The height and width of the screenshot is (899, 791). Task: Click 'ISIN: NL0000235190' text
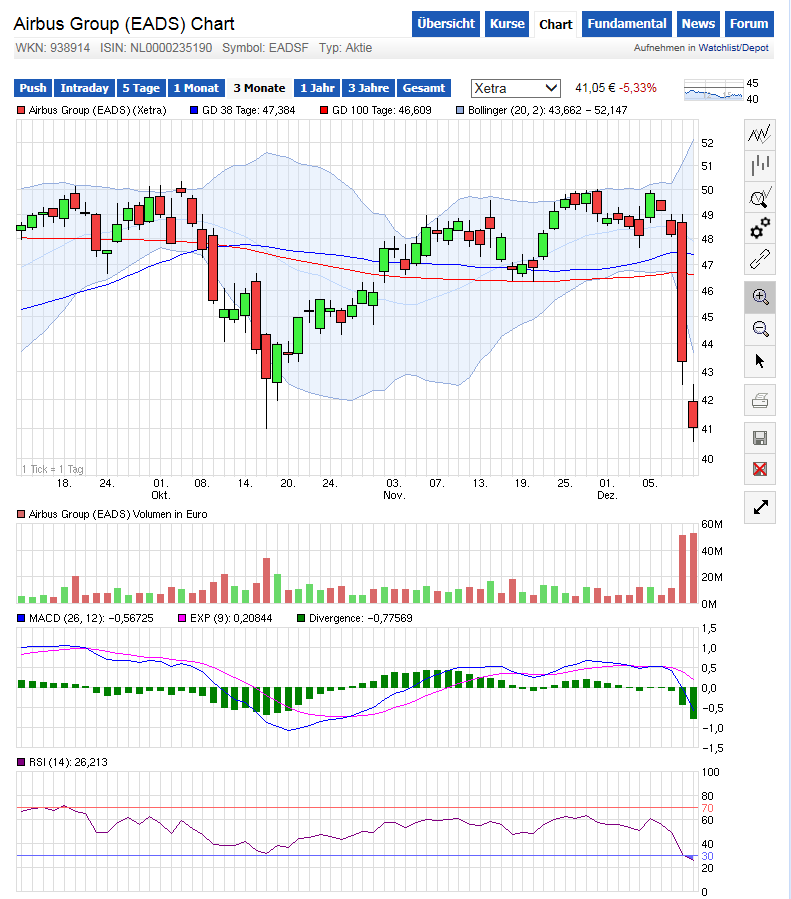[156, 48]
